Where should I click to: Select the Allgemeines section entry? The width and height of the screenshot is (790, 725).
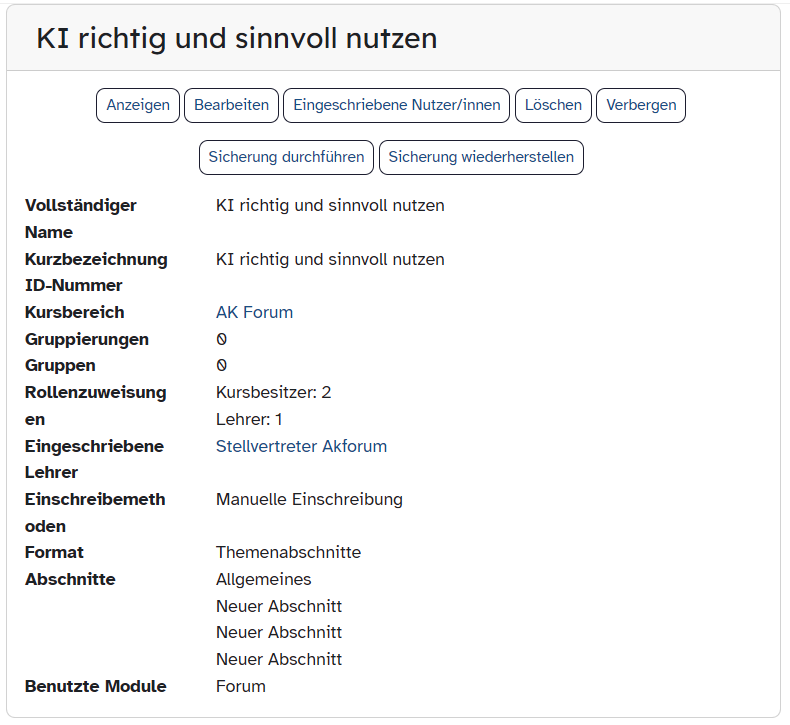pos(263,579)
